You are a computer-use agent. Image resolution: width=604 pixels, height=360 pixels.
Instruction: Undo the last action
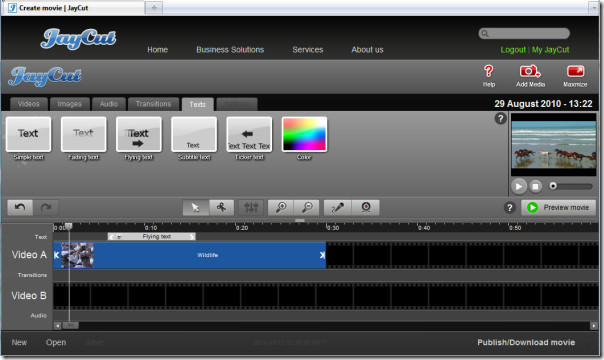20,208
